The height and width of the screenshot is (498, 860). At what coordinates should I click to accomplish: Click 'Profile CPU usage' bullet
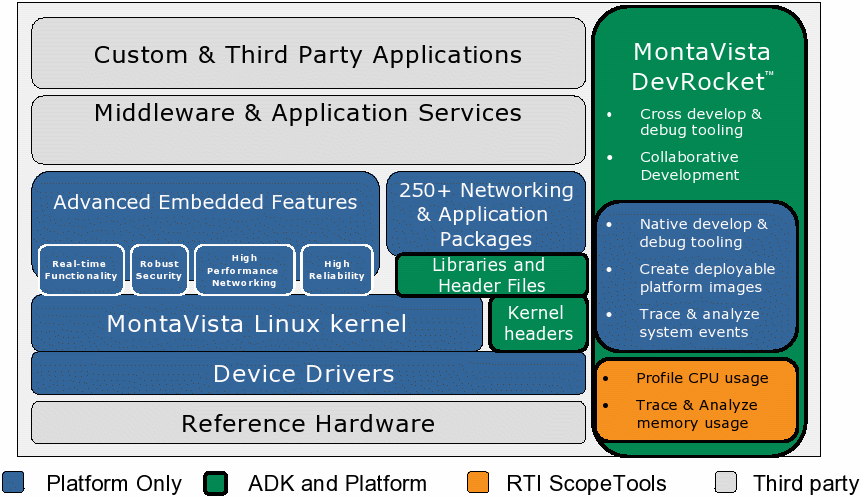tap(702, 378)
